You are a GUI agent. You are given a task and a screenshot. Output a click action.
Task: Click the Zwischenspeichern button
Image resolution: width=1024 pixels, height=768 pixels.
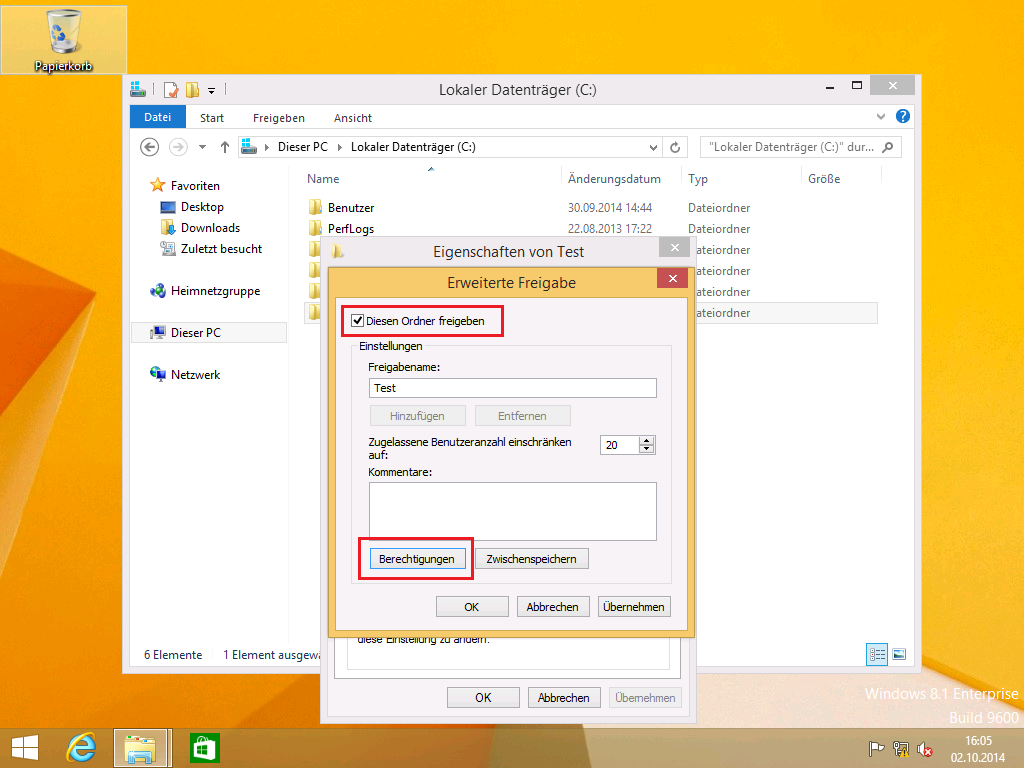(532, 559)
